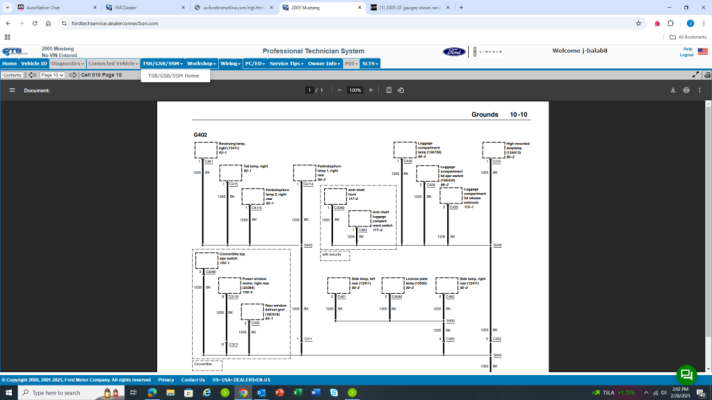The height and width of the screenshot is (400, 712).
Task: Switch to the 2005 GT gauges tab
Action: (410, 8)
